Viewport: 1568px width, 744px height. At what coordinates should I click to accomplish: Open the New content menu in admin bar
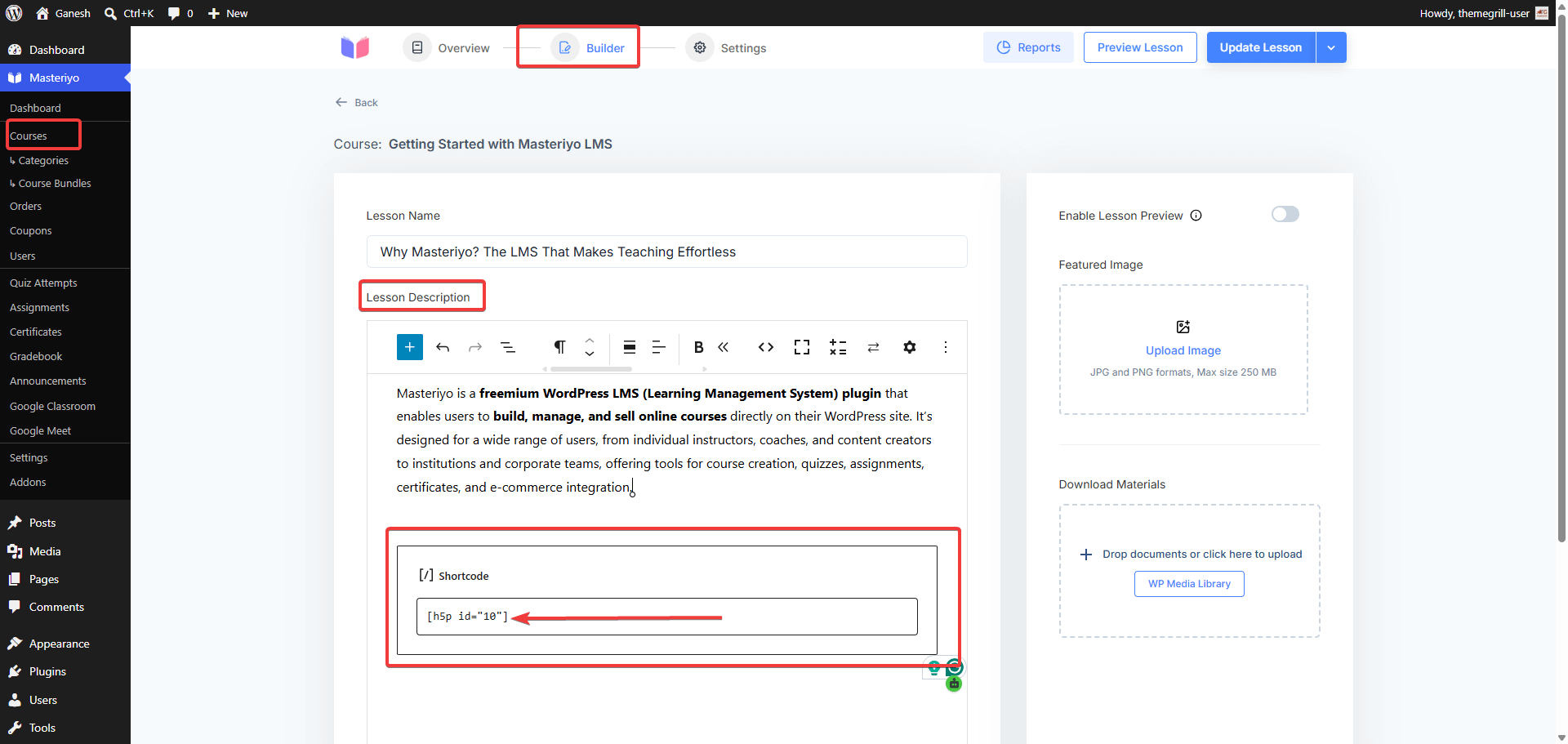[228, 13]
